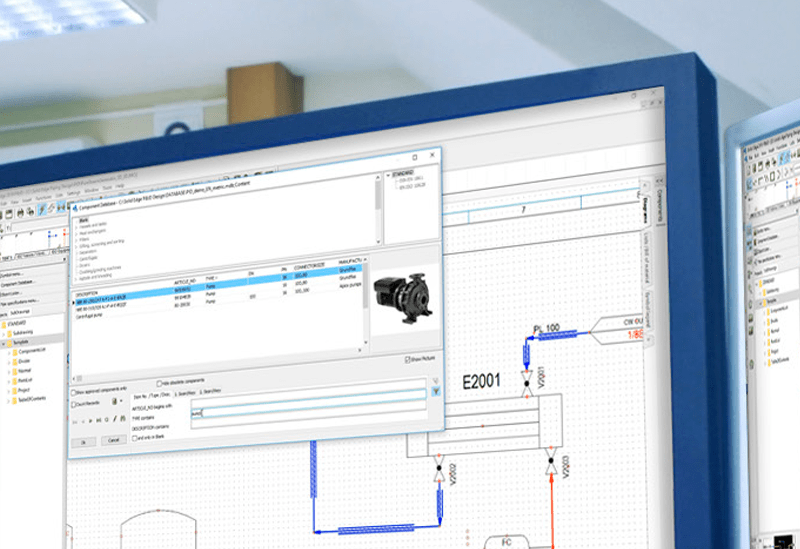800x549 pixels.
Task: Switch to '2. Searchkey' tab in dialog
Action: (x=210, y=391)
